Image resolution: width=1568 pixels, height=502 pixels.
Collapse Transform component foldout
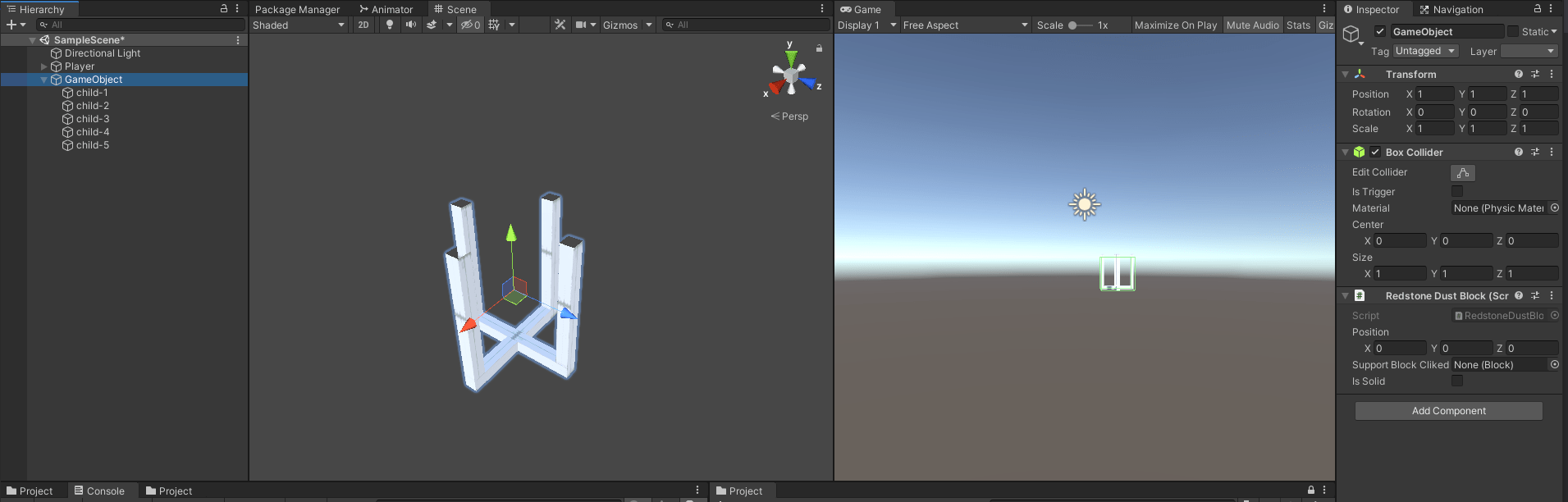1346,74
